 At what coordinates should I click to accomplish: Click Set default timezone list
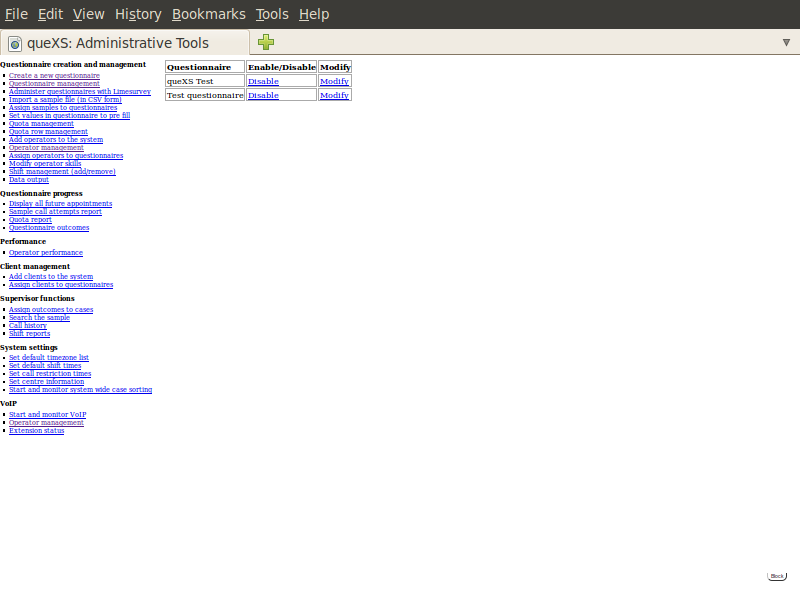(x=49, y=357)
